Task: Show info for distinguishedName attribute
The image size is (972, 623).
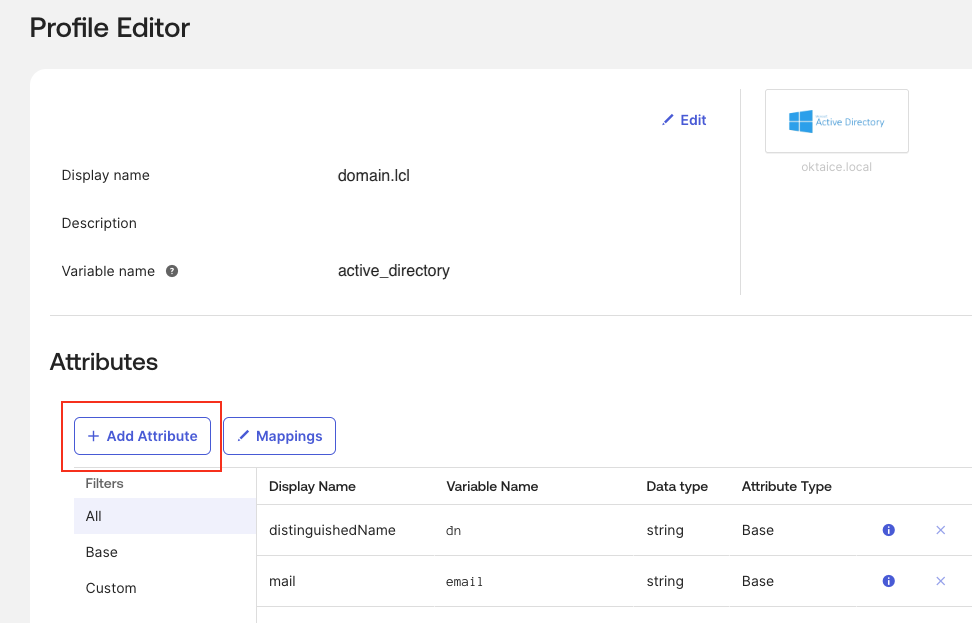Action: click(x=888, y=530)
